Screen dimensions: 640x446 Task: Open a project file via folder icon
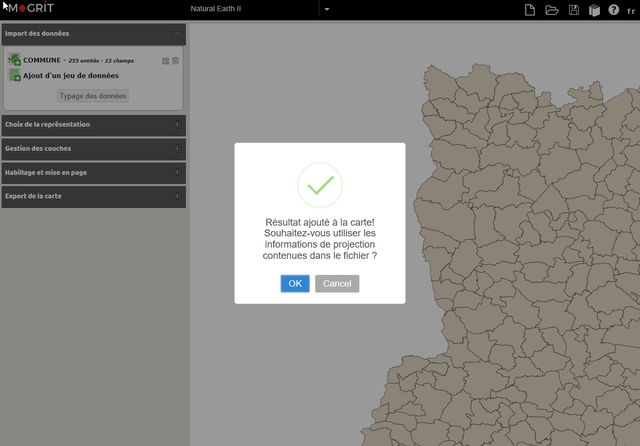coord(552,10)
